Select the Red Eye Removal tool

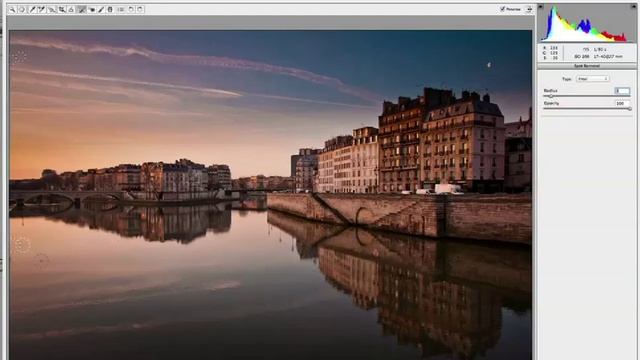(x=92, y=9)
